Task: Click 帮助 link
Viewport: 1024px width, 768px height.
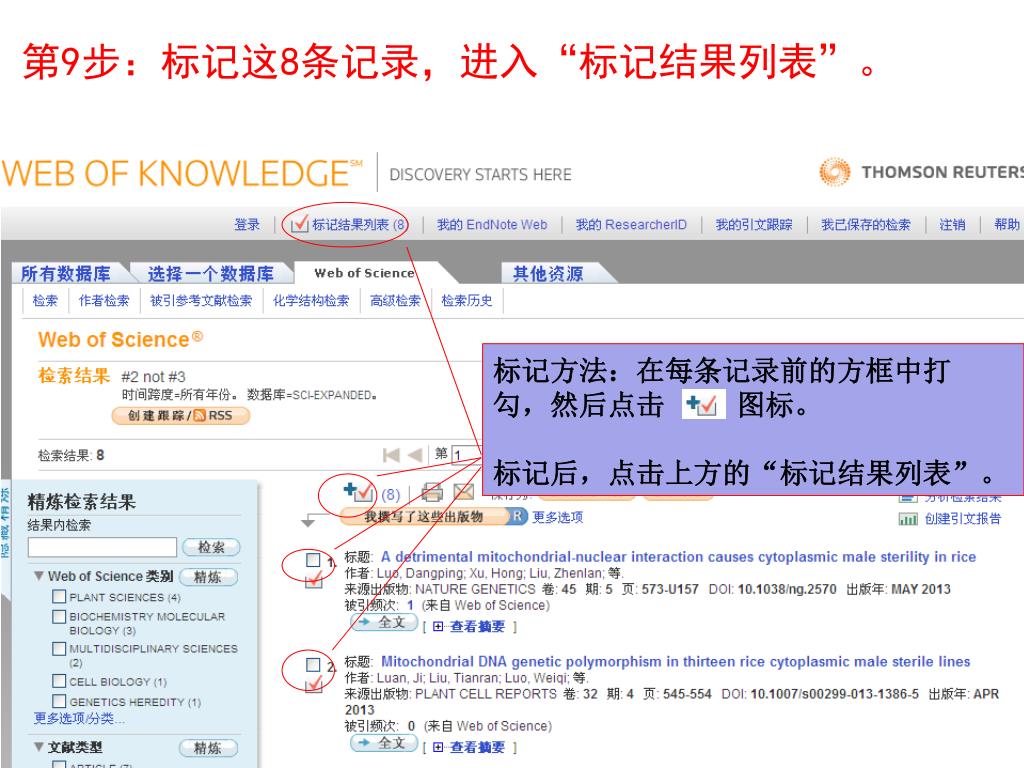Action: coord(1006,225)
